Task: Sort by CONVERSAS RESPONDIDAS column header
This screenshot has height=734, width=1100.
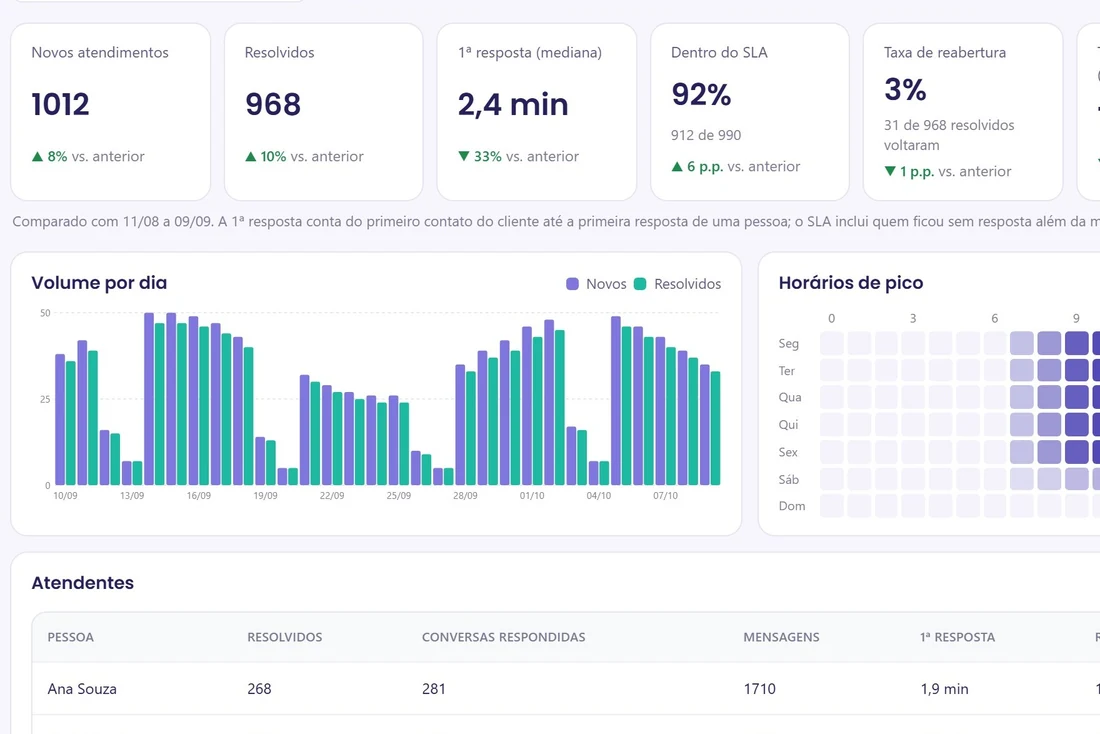Action: pos(504,637)
